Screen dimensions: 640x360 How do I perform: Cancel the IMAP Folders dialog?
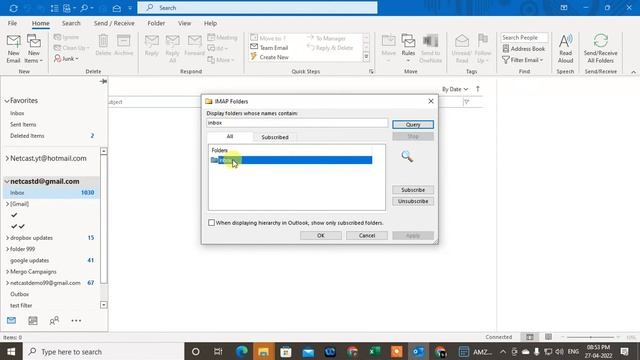click(367, 236)
